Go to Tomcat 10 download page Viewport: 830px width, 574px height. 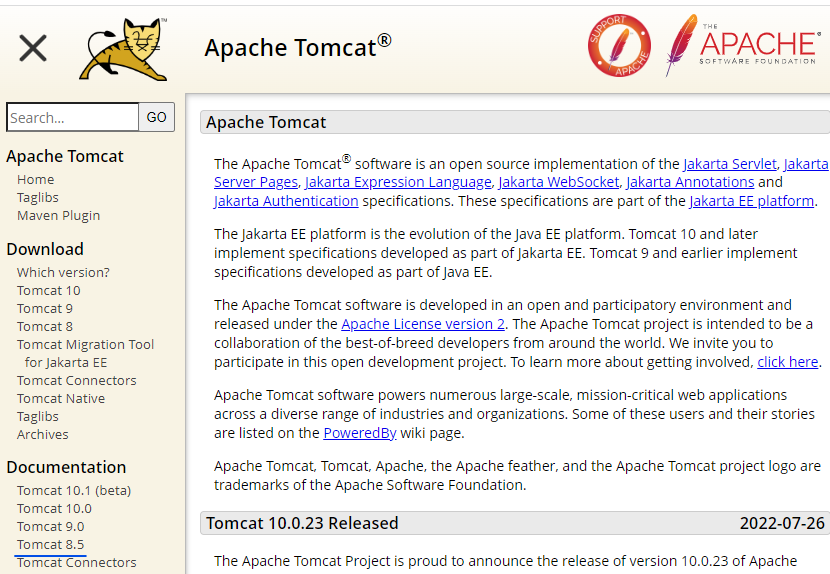pos(49,290)
